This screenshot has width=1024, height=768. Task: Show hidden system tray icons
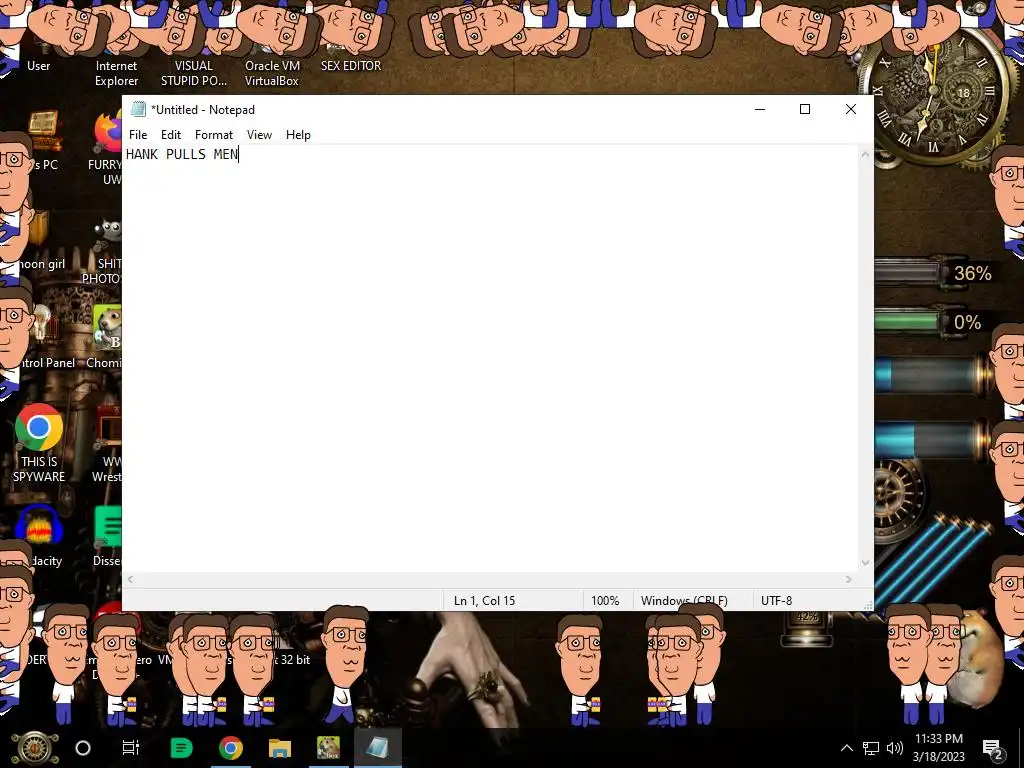click(x=846, y=748)
